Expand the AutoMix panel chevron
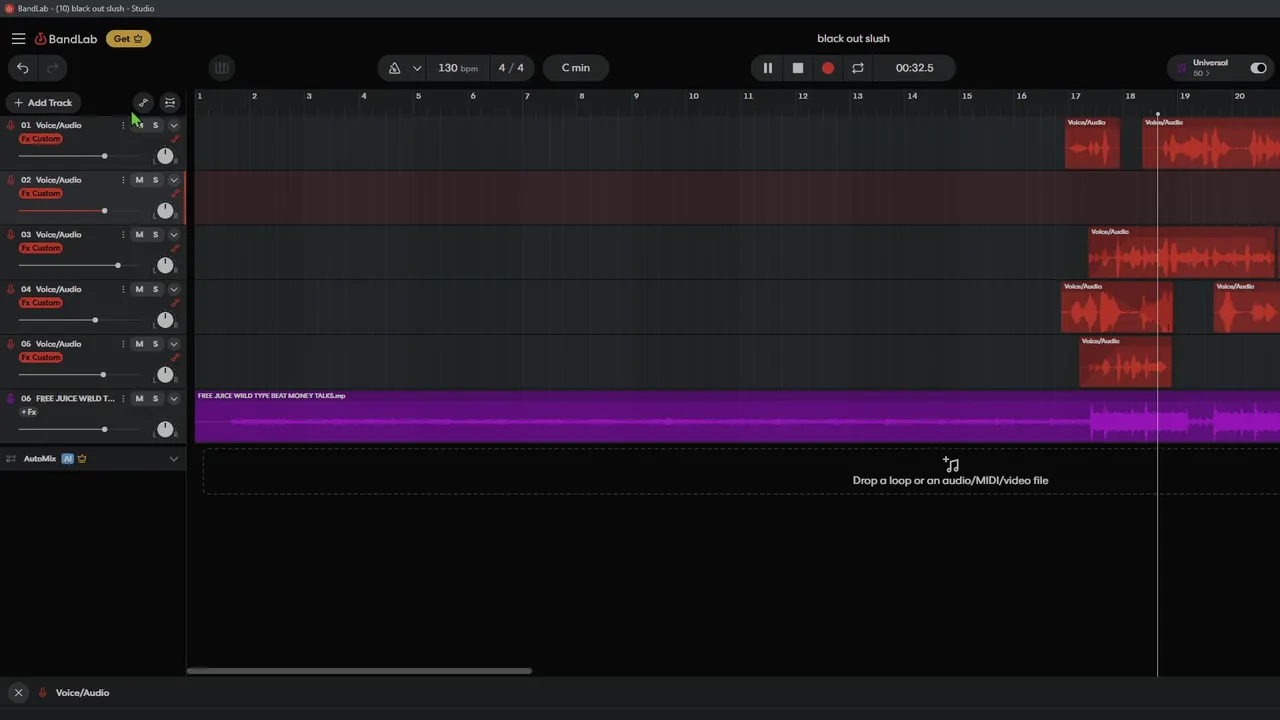The image size is (1280, 720). point(174,459)
